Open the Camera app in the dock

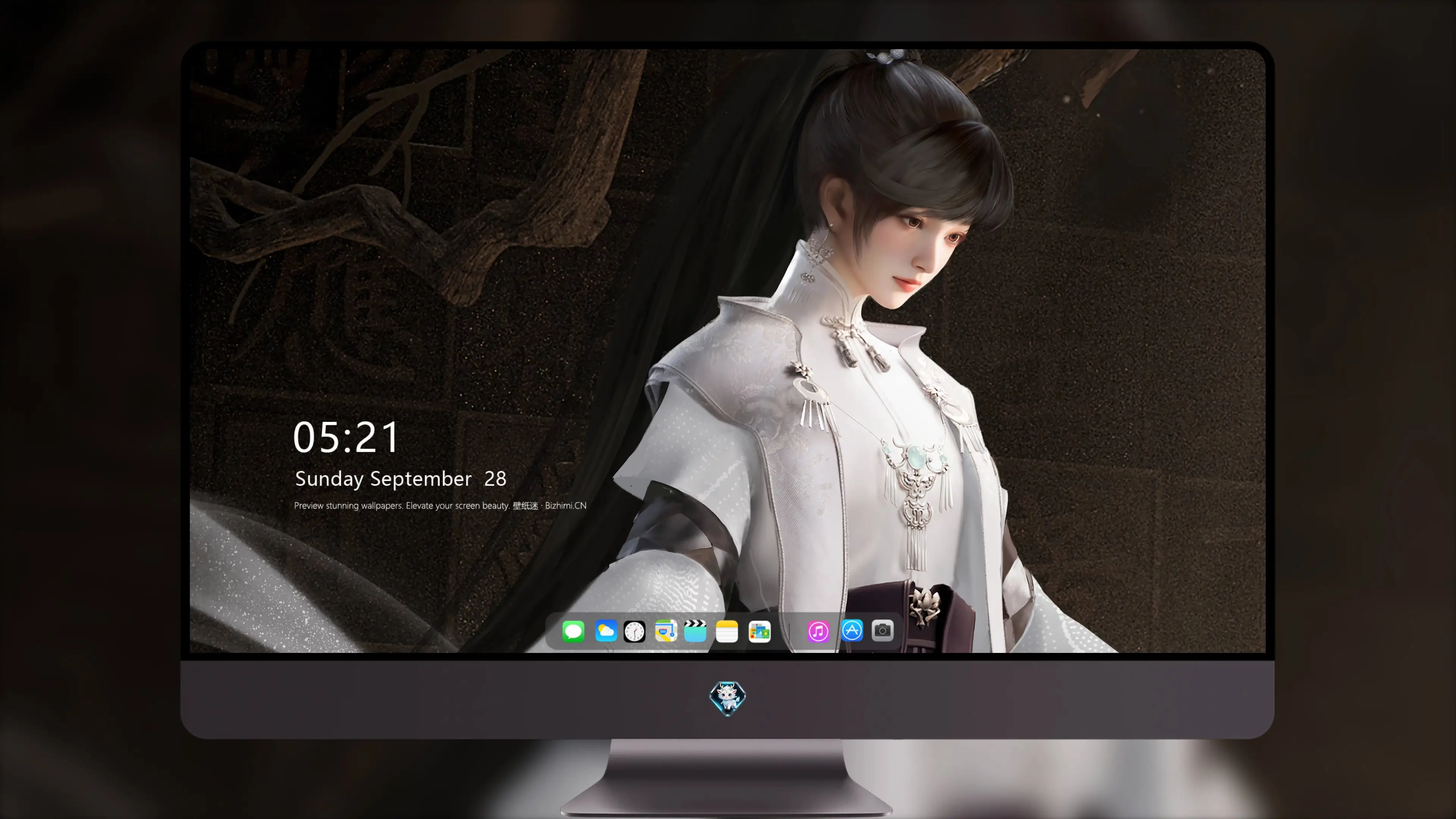click(x=882, y=630)
